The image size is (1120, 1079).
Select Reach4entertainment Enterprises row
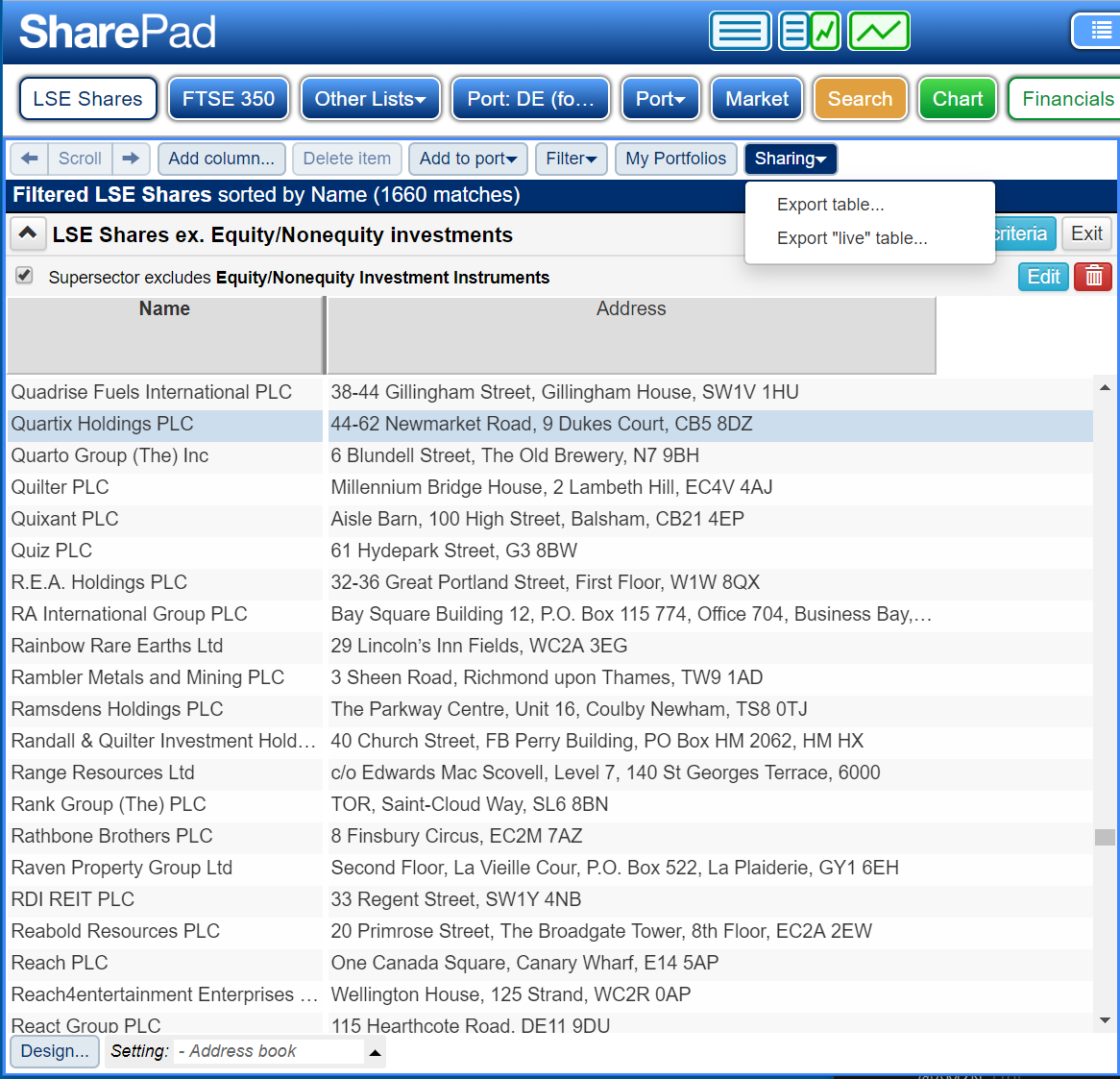coord(550,994)
